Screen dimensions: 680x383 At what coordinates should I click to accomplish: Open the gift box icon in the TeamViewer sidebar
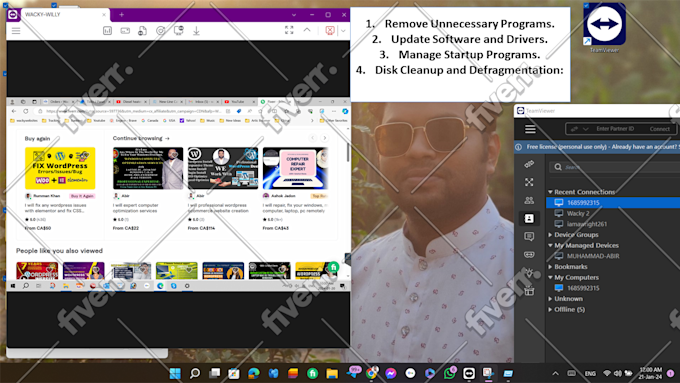529,291
